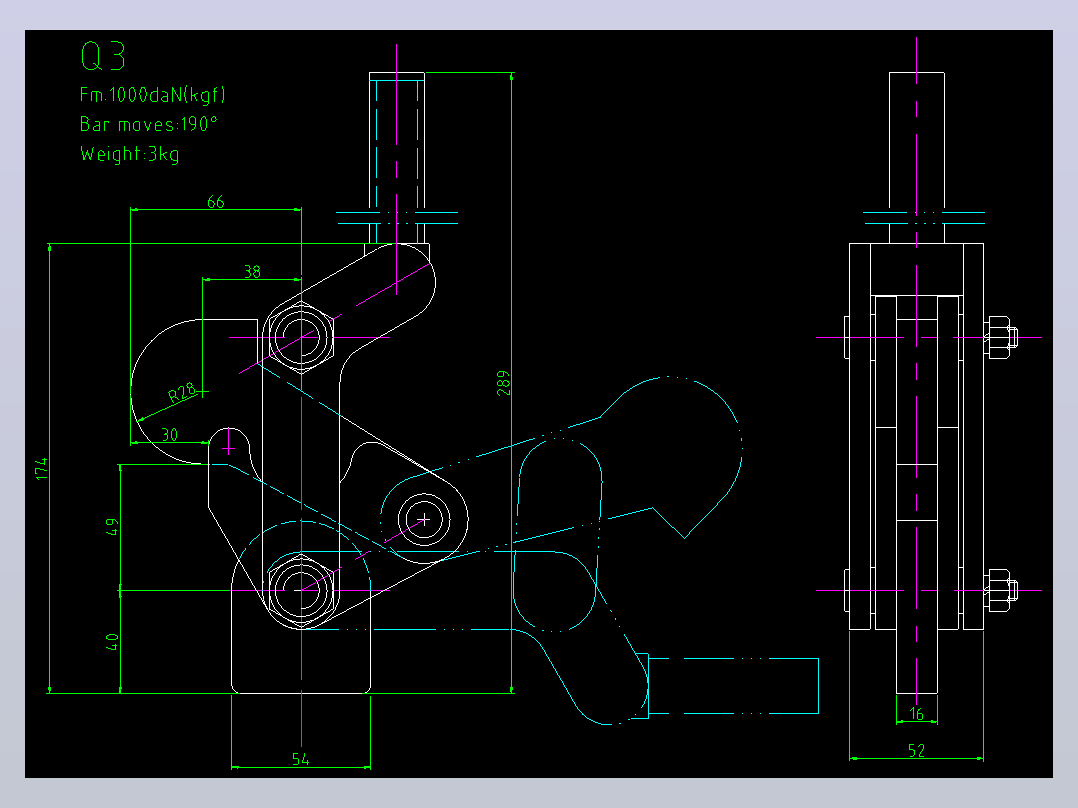Click the R28 radius dimension
The image size is (1078, 808).
point(182,393)
